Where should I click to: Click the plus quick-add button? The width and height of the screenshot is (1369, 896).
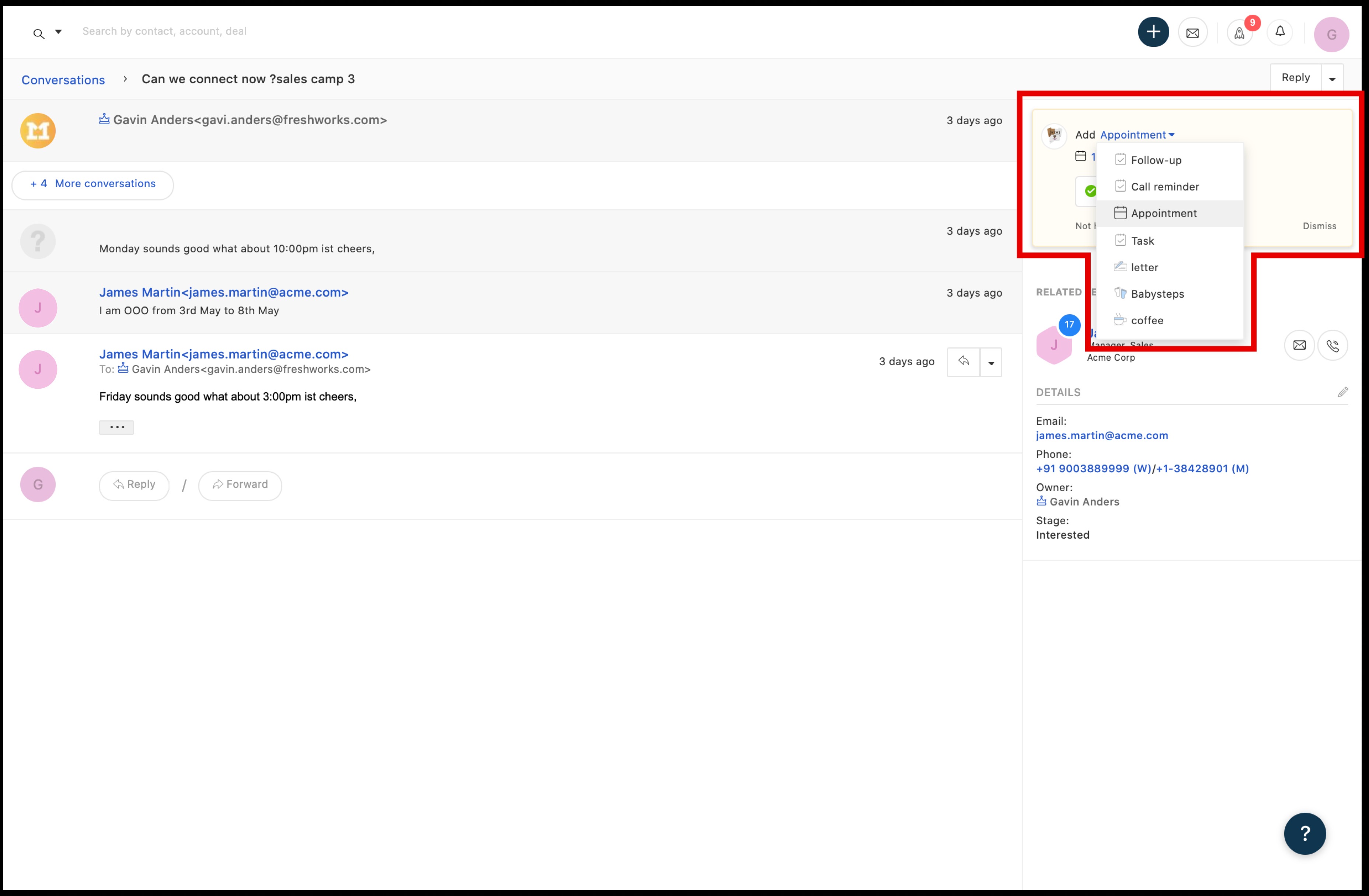click(x=1153, y=32)
